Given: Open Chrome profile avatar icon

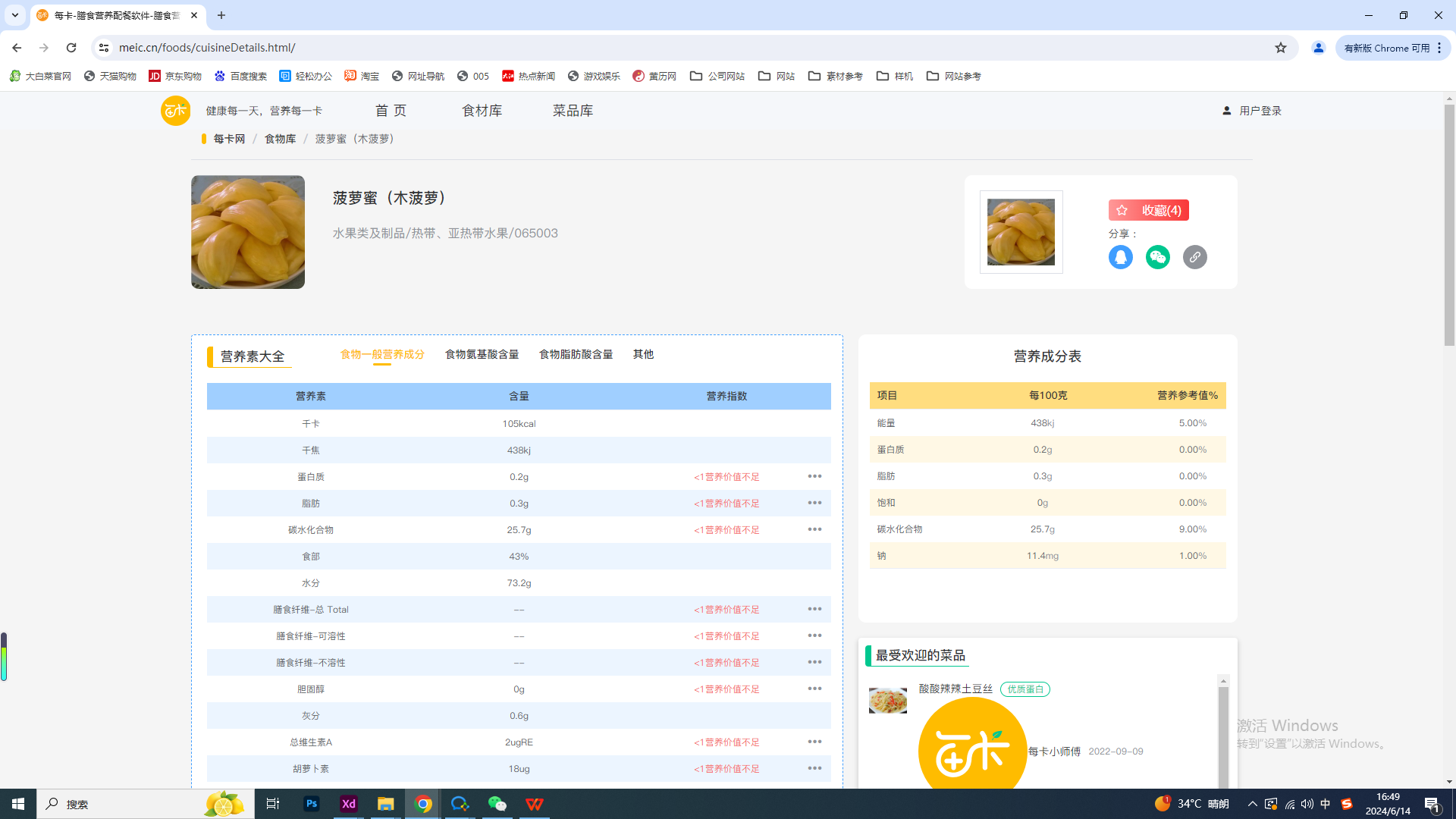Looking at the screenshot, I should pyautogui.click(x=1318, y=48).
